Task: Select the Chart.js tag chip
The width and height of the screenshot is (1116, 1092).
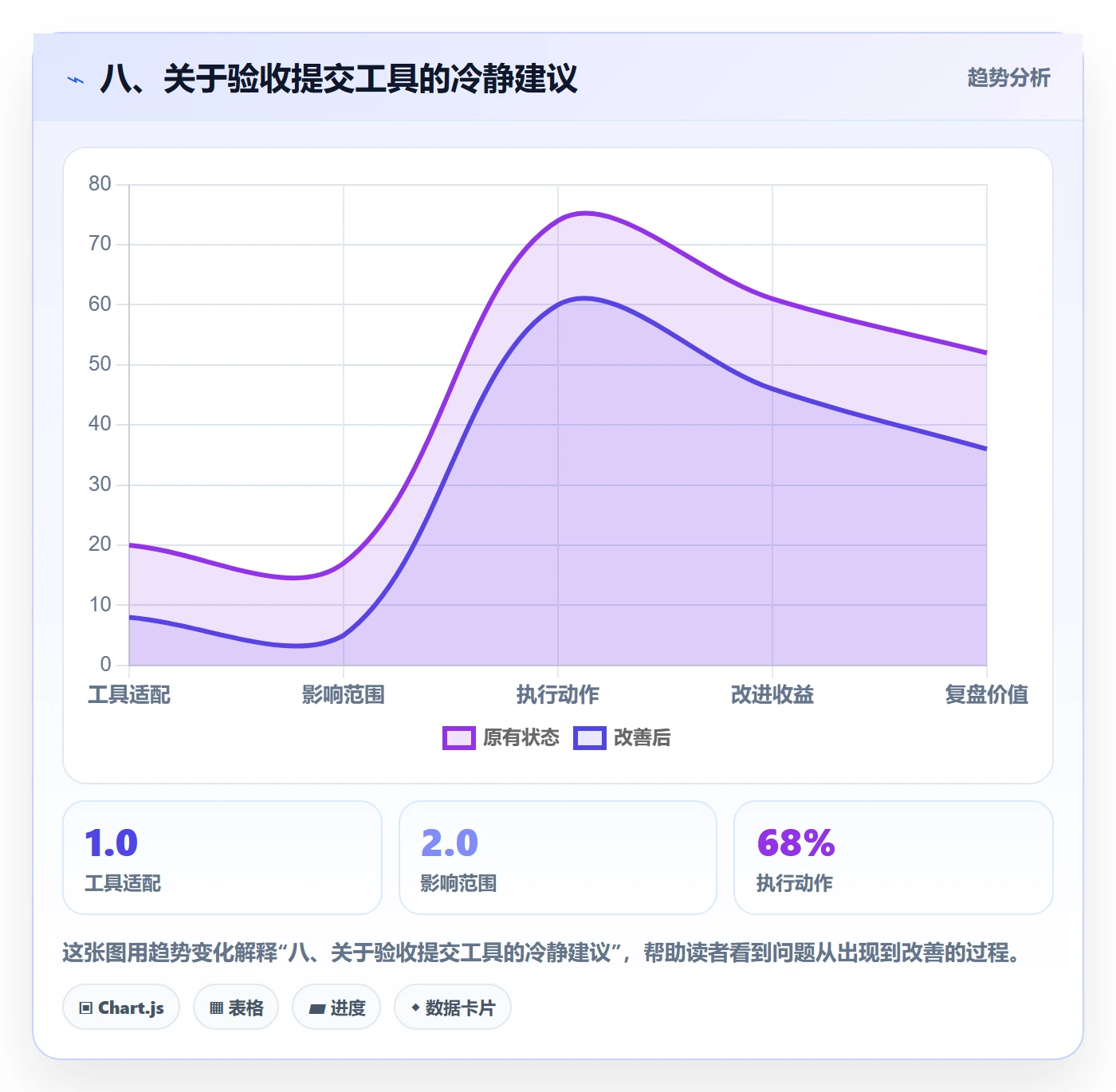Action: coord(121,1008)
